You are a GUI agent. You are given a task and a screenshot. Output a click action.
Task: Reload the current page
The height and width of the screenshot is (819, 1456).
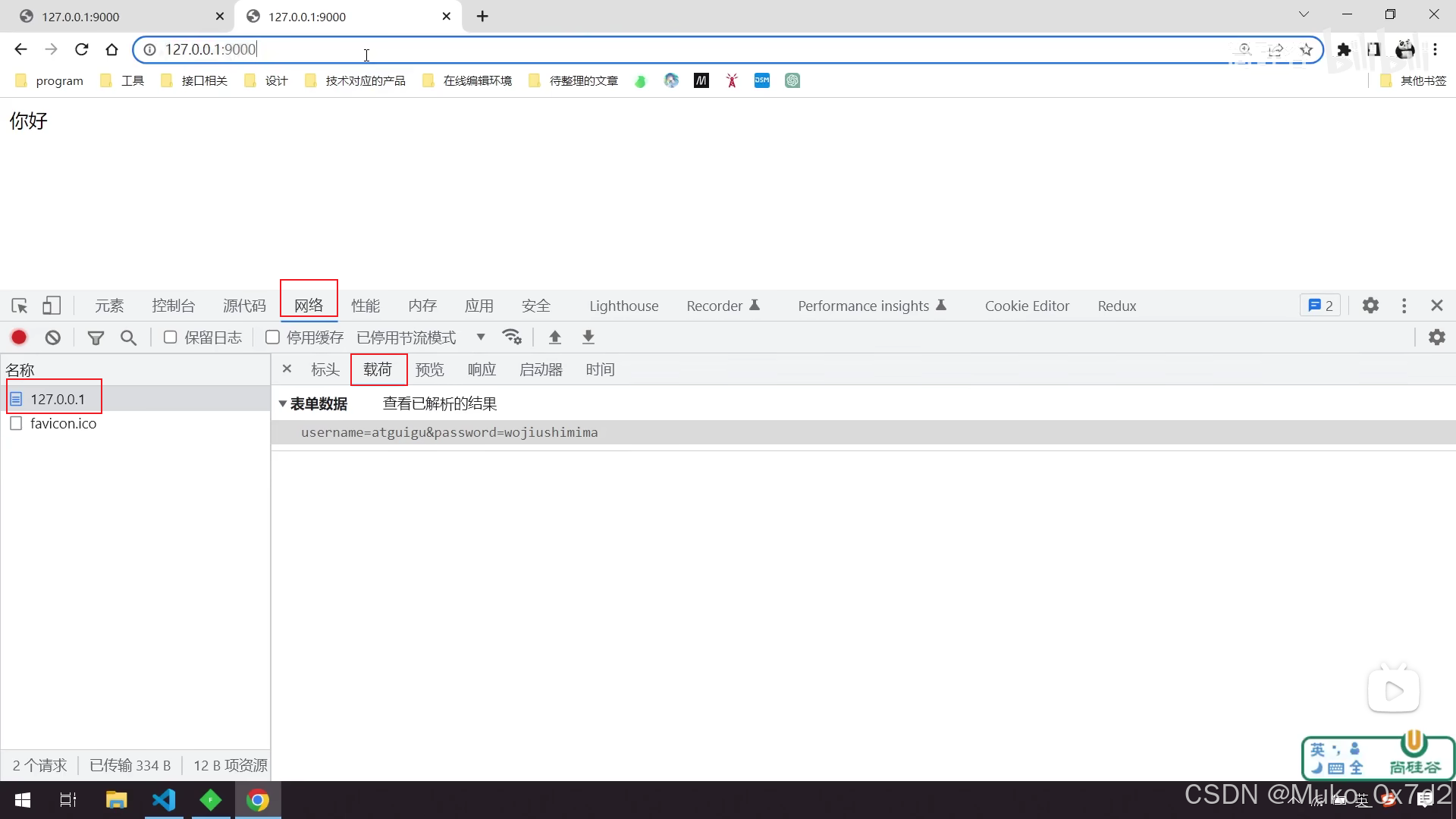point(81,49)
